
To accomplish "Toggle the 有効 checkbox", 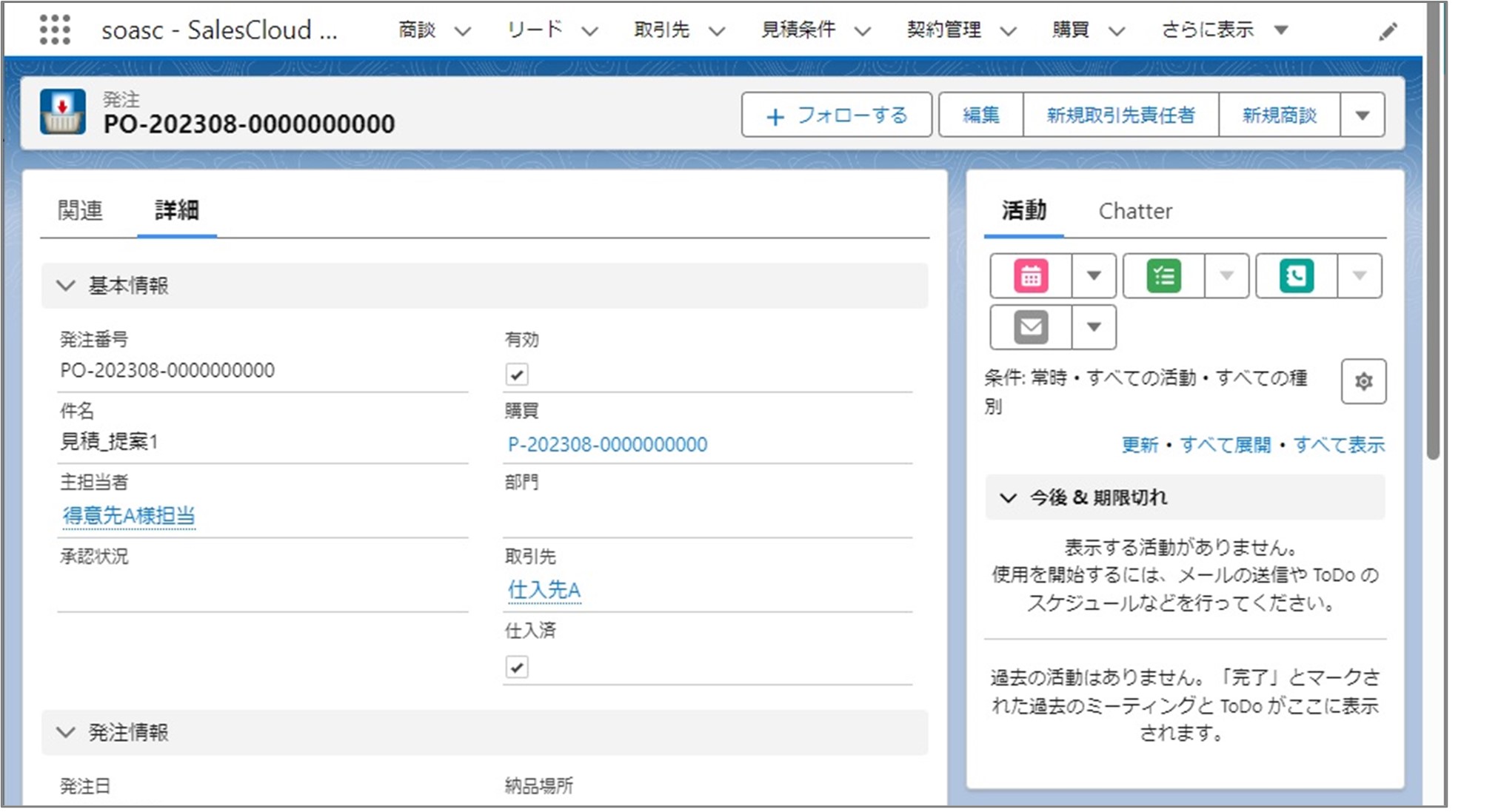I will point(517,375).
